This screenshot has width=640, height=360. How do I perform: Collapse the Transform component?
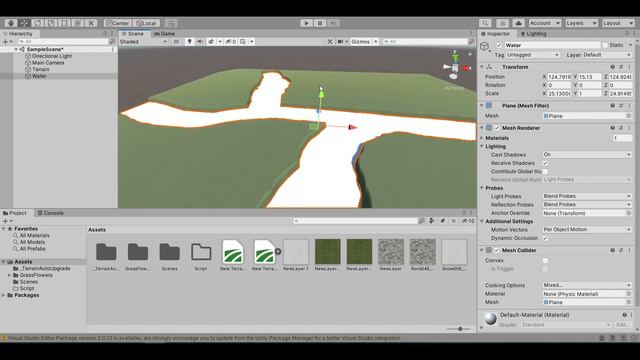pos(482,67)
